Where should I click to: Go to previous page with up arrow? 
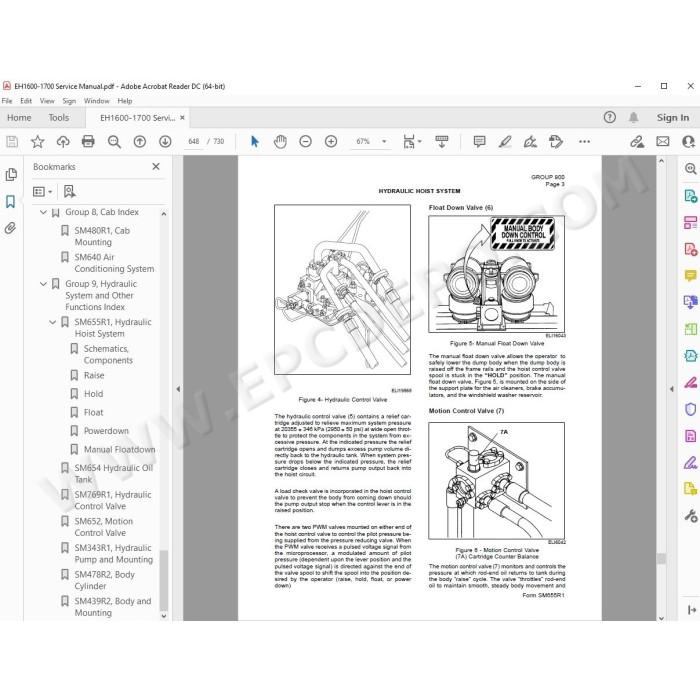pos(140,142)
